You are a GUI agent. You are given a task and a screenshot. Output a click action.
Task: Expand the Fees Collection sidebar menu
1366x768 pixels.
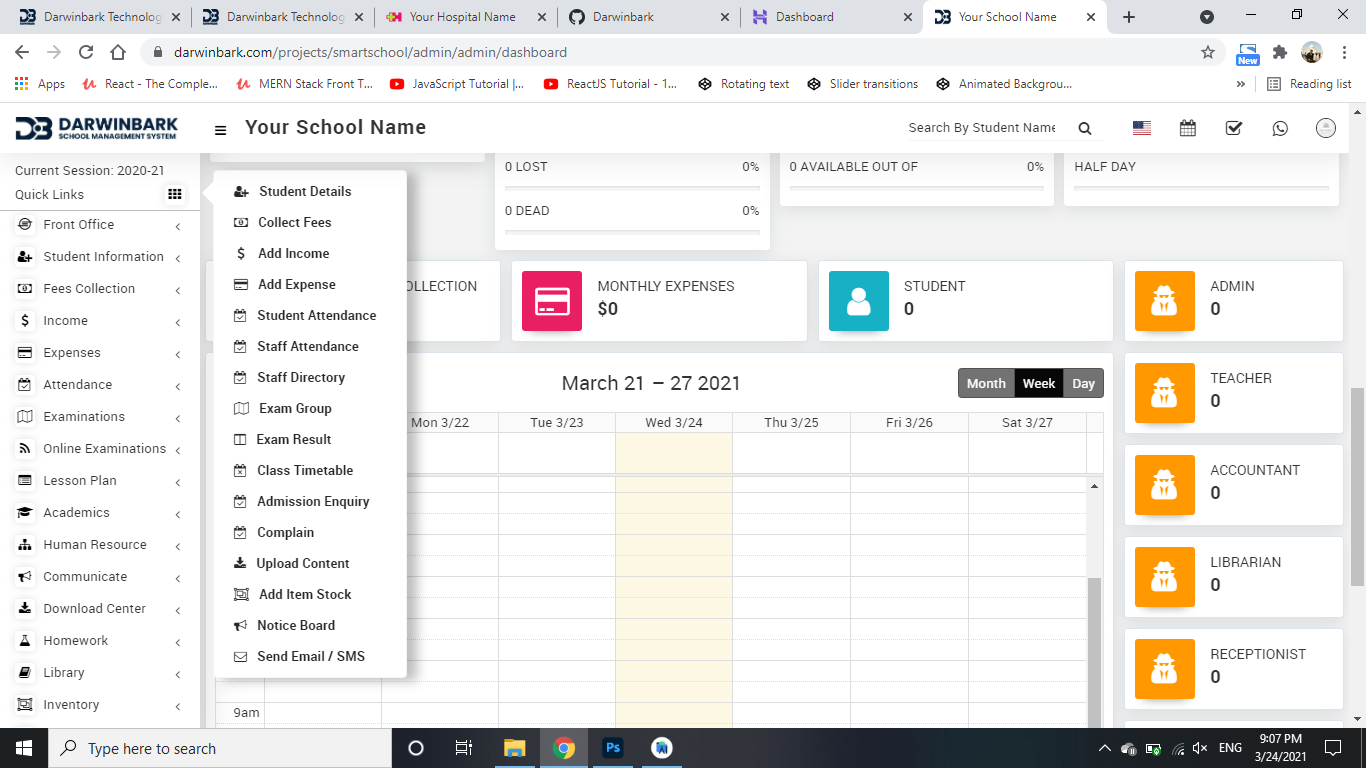tap(89, 289)
